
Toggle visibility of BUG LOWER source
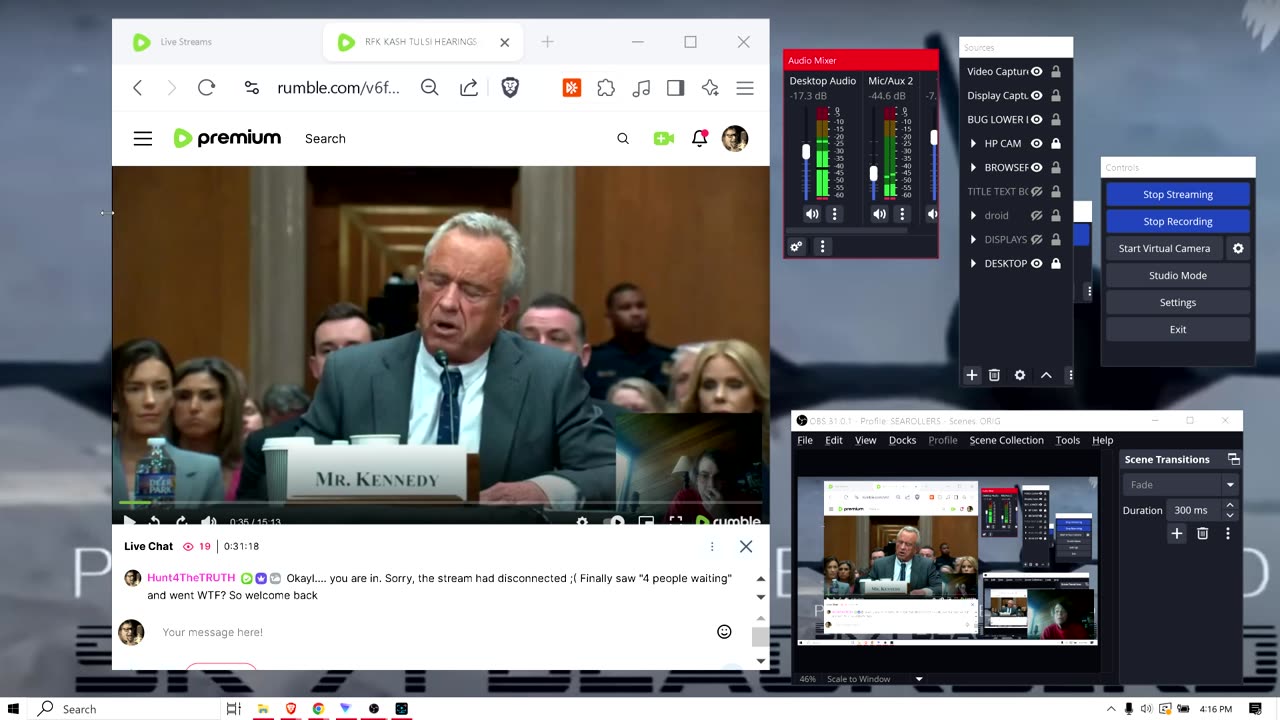coord(1037,119)
